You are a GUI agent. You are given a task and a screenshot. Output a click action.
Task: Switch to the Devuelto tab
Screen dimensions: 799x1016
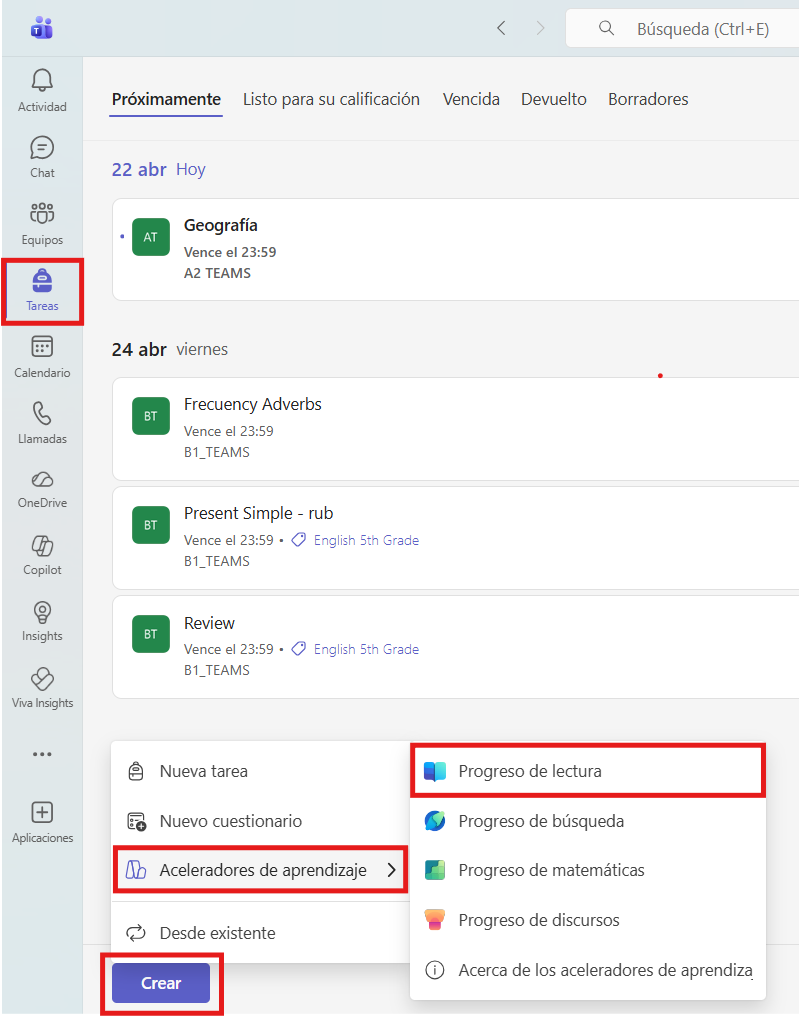[x=553, y=99]
